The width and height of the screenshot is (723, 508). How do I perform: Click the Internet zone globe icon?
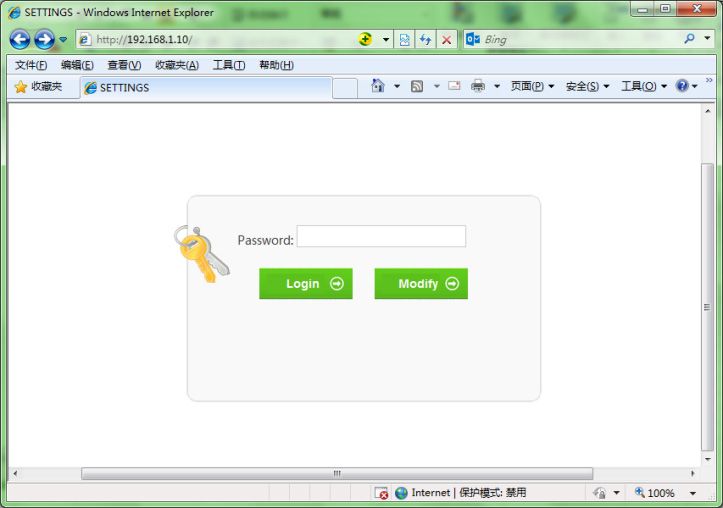click(402, 493)
